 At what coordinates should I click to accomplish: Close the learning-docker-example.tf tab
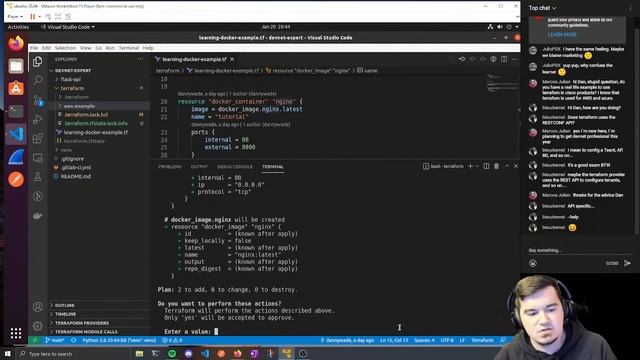pyautogui.click(x=232, y=59)
